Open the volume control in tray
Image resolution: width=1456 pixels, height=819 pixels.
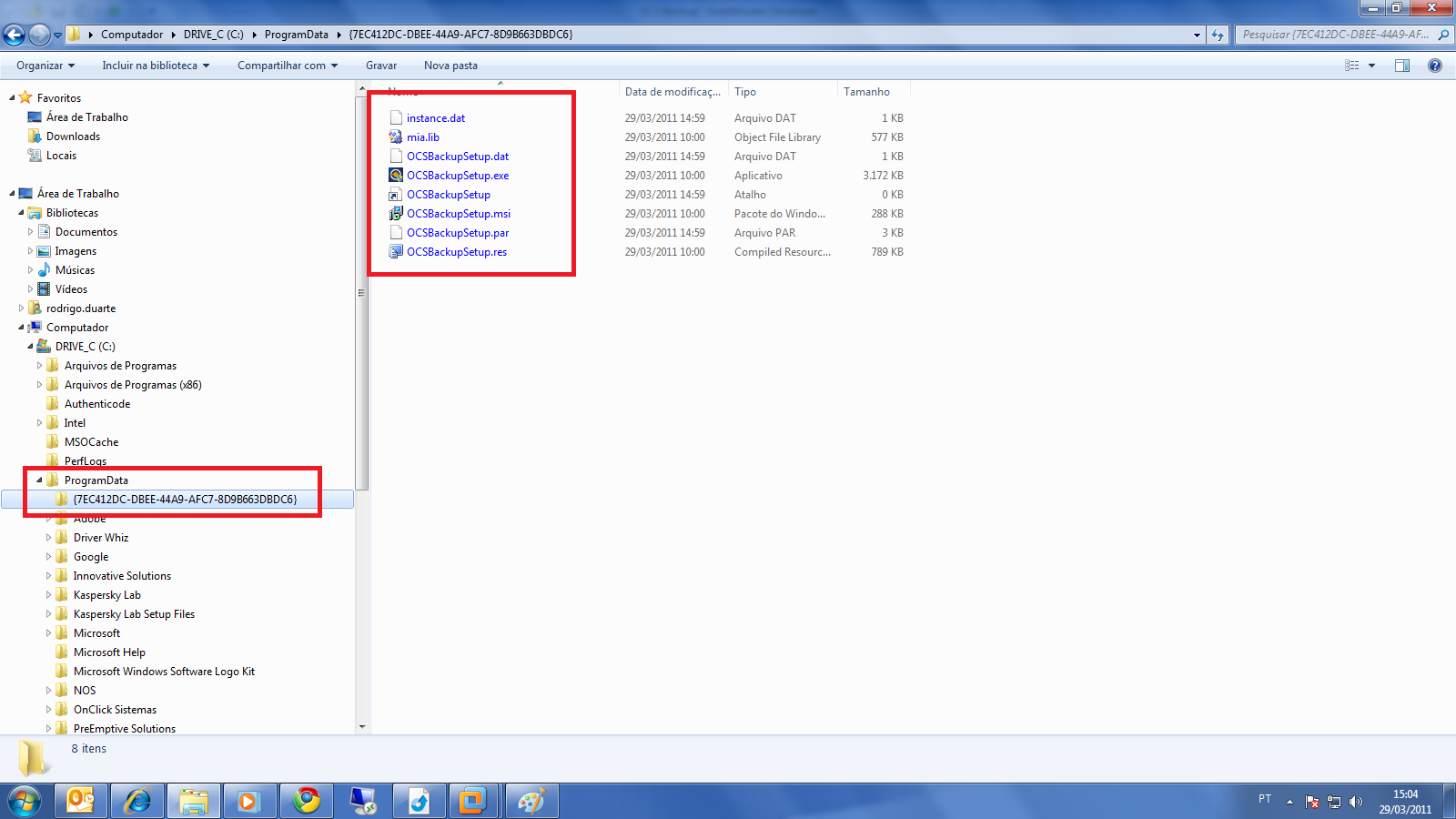point(1356,802)
